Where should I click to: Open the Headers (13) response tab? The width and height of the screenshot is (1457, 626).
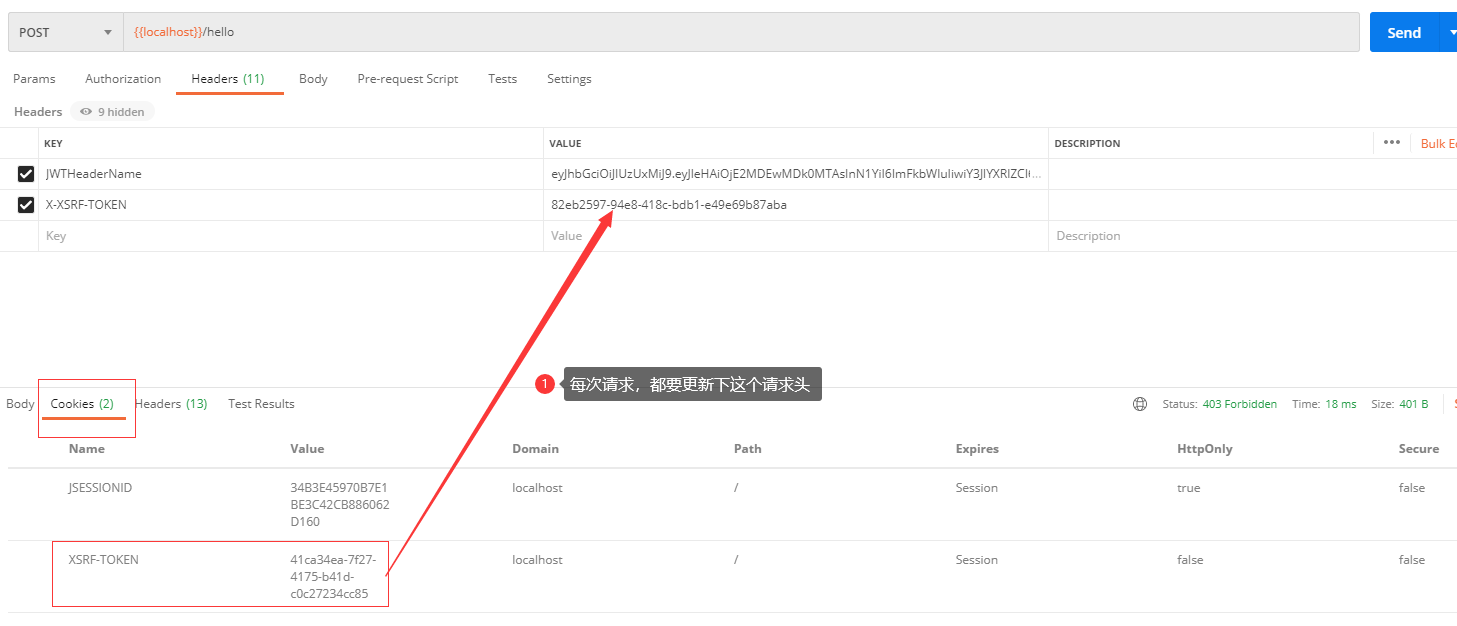(x=170, y=403)
